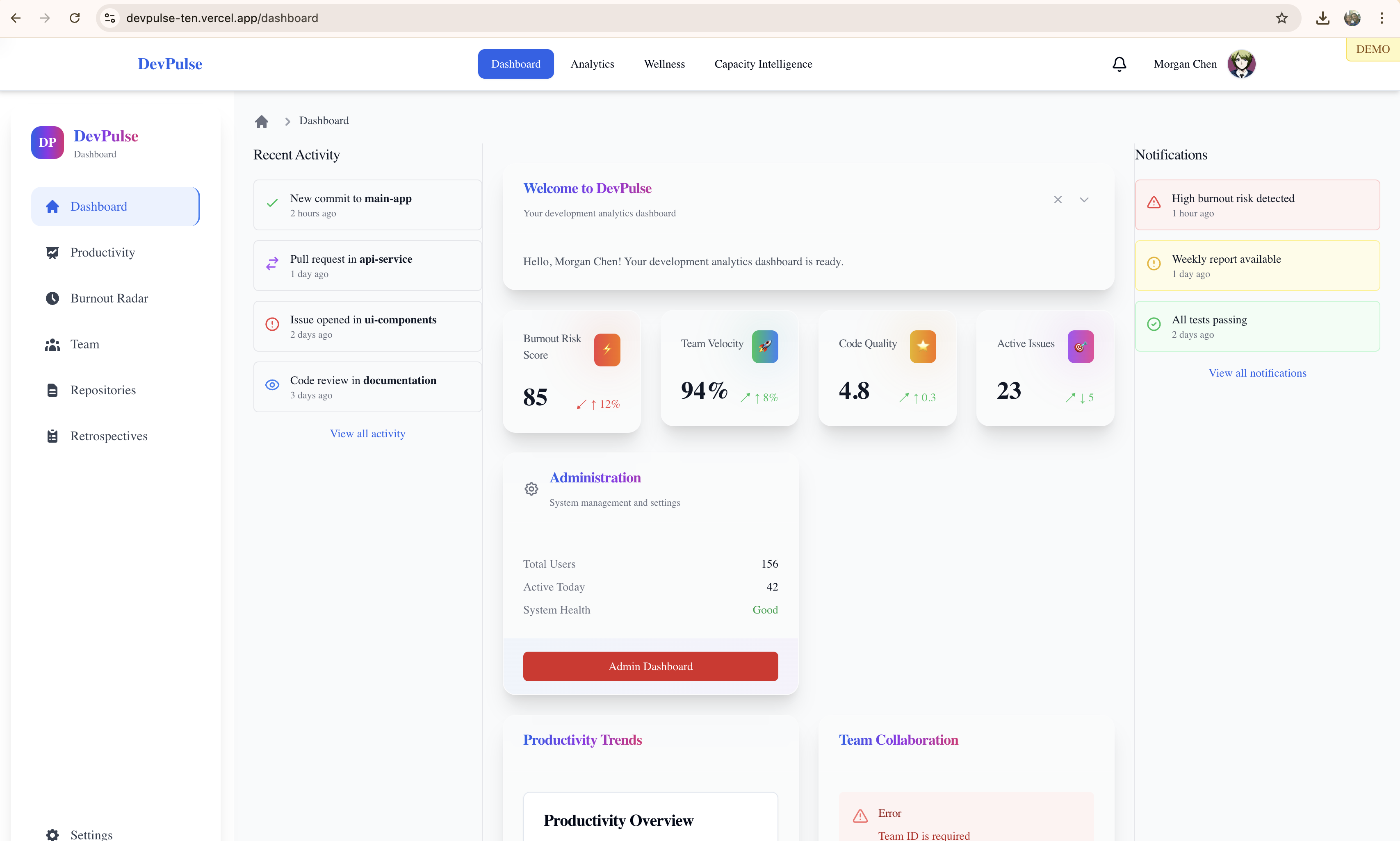Screen dimensions: 1400x841
Task: Click the Active Issues target icon
Action: [1080, 346]
